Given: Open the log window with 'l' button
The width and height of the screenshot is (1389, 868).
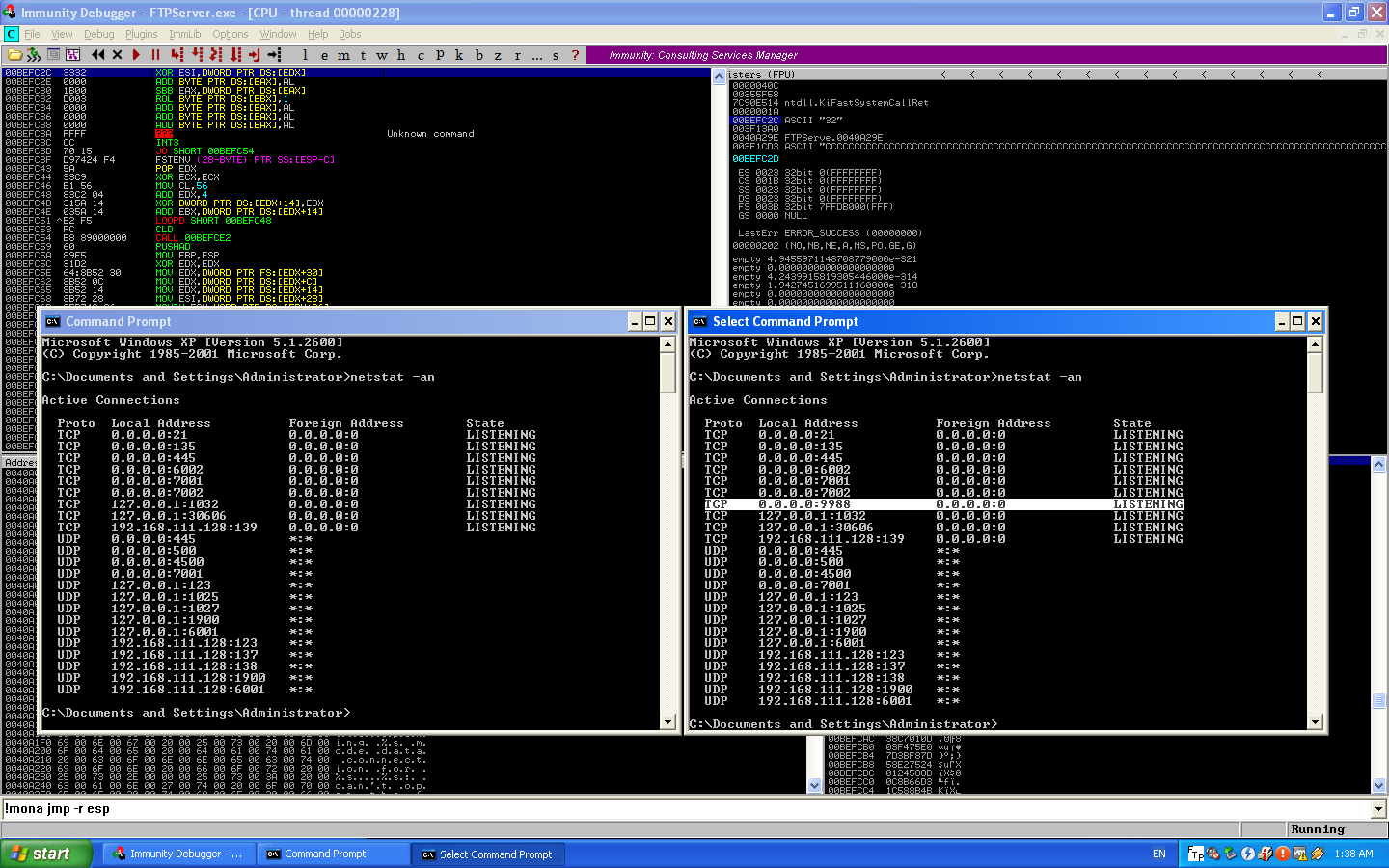Looking at the screenshot, I should (305, 55).
